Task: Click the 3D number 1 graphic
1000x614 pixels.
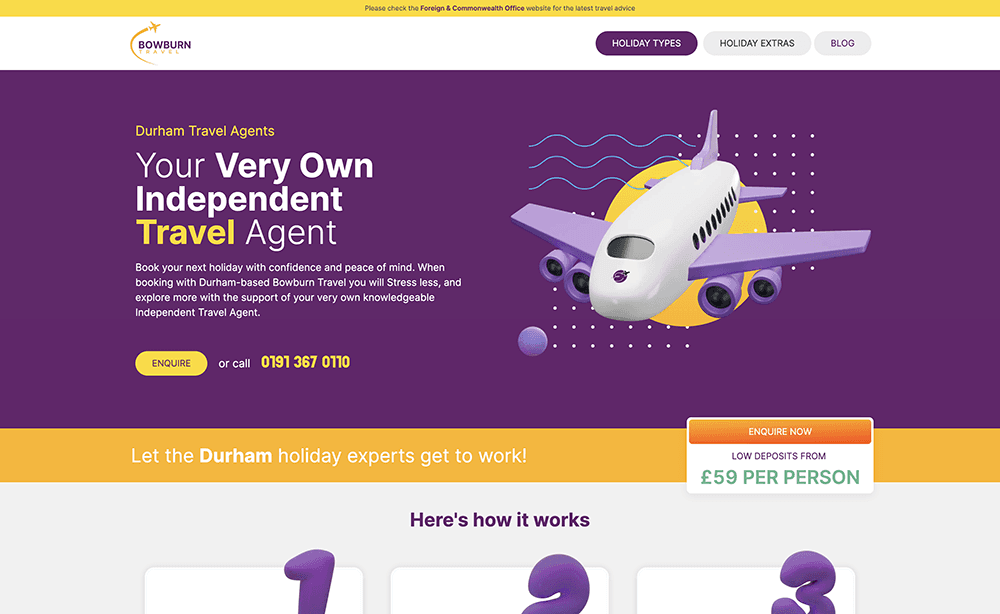Action: tap(311, 581)
